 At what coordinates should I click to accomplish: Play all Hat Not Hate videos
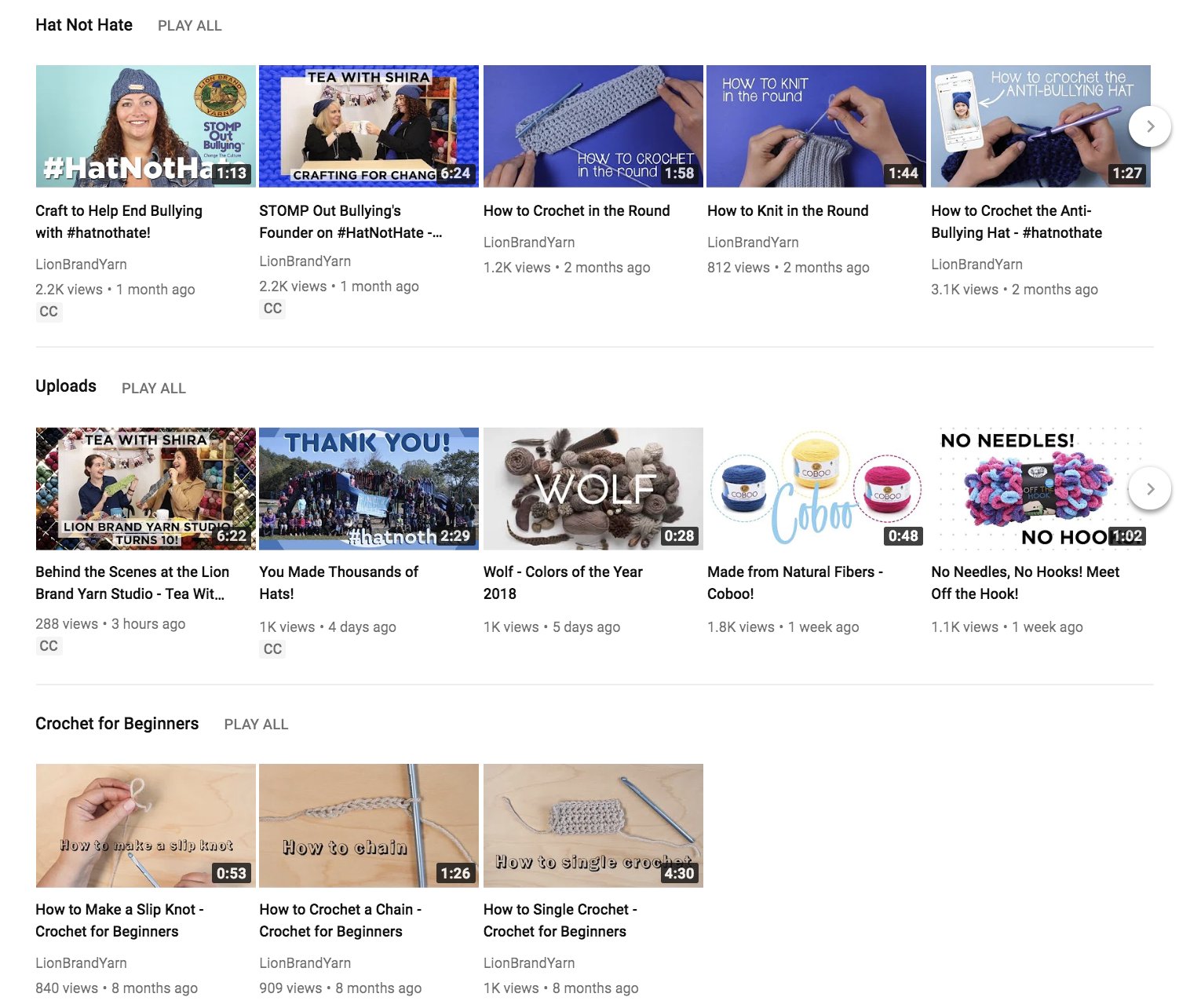190,26
